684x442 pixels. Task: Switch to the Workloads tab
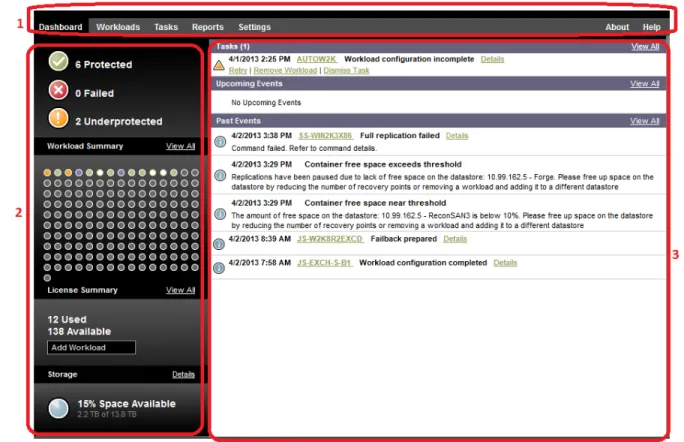pyautogui.click(x=118, y=27)
